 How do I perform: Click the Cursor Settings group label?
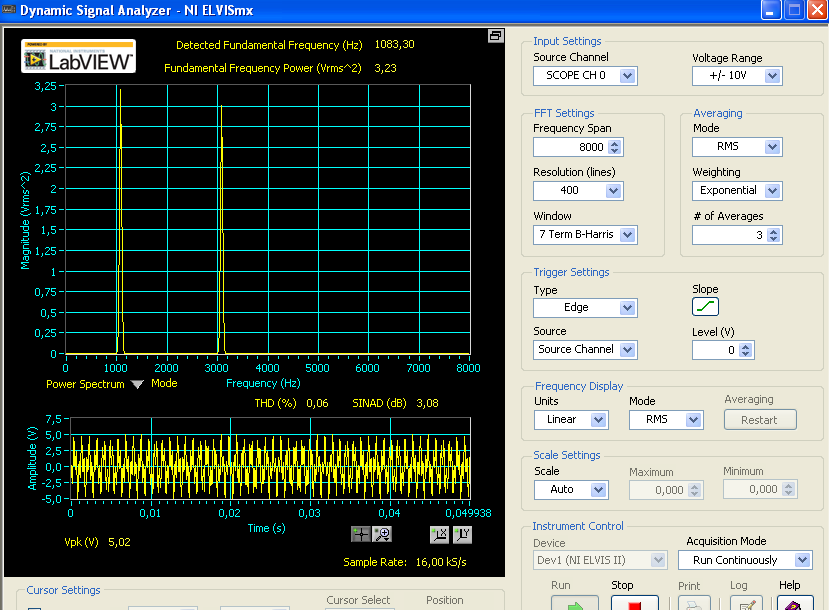point(63,590)
